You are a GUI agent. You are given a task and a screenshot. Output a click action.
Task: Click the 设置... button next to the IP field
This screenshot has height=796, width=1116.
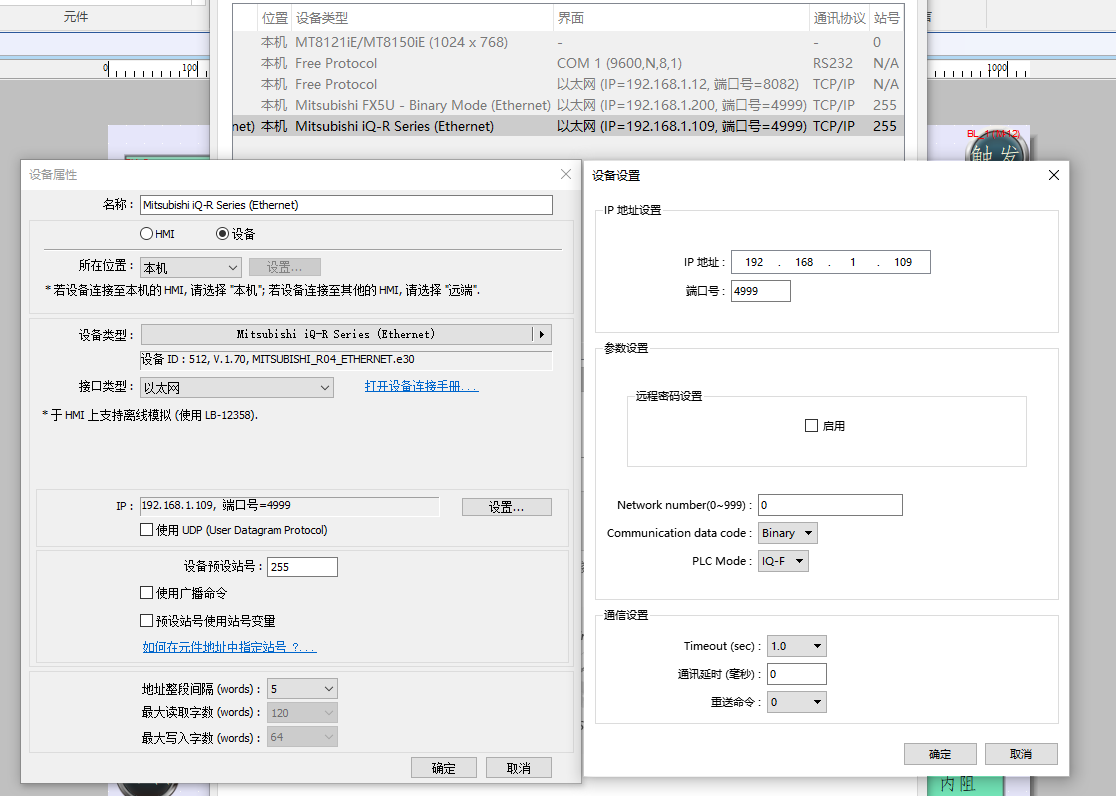tap(506, 507)
